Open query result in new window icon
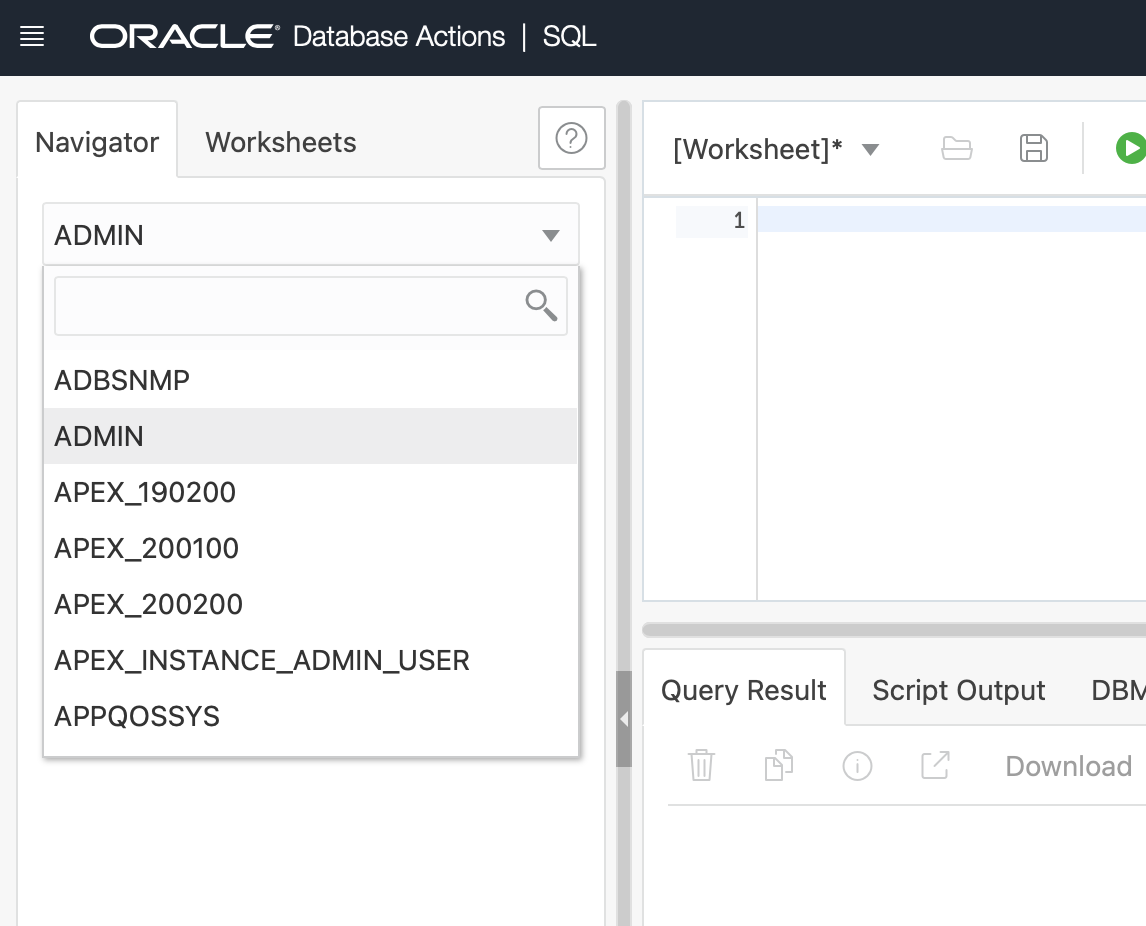The height and width of the screenshot is (926, 1146). point(935,766)
